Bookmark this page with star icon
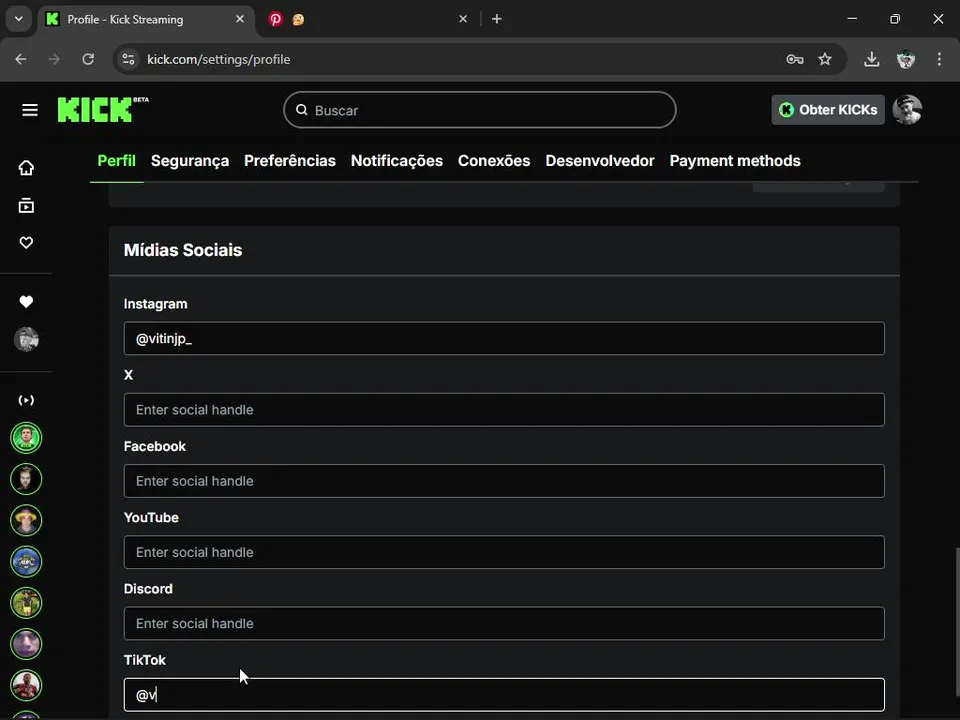The image size is (960, 720). tap(825, 59)
